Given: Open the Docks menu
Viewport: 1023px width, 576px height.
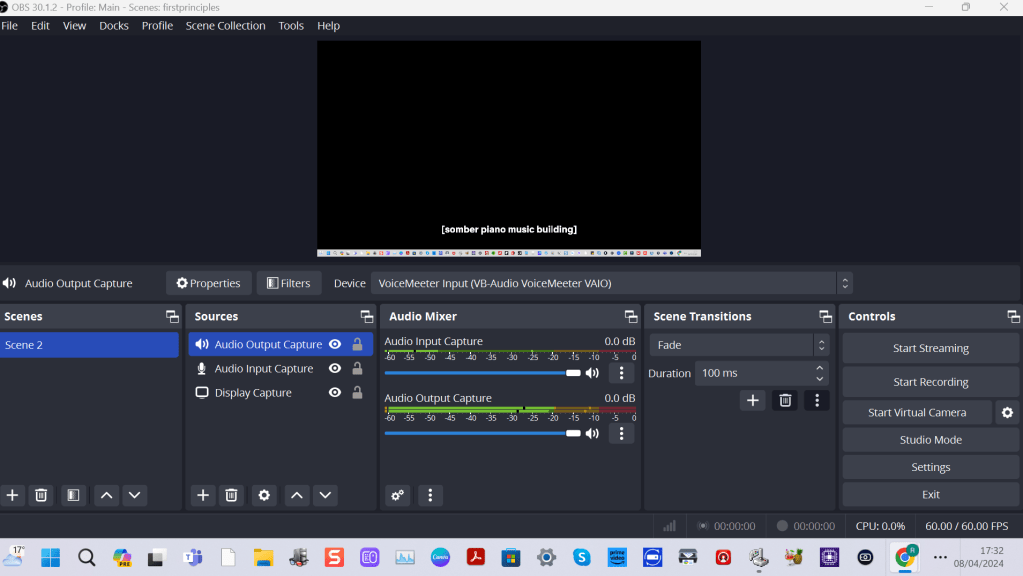Looking at the screenshot, I should tap(114, 25).
